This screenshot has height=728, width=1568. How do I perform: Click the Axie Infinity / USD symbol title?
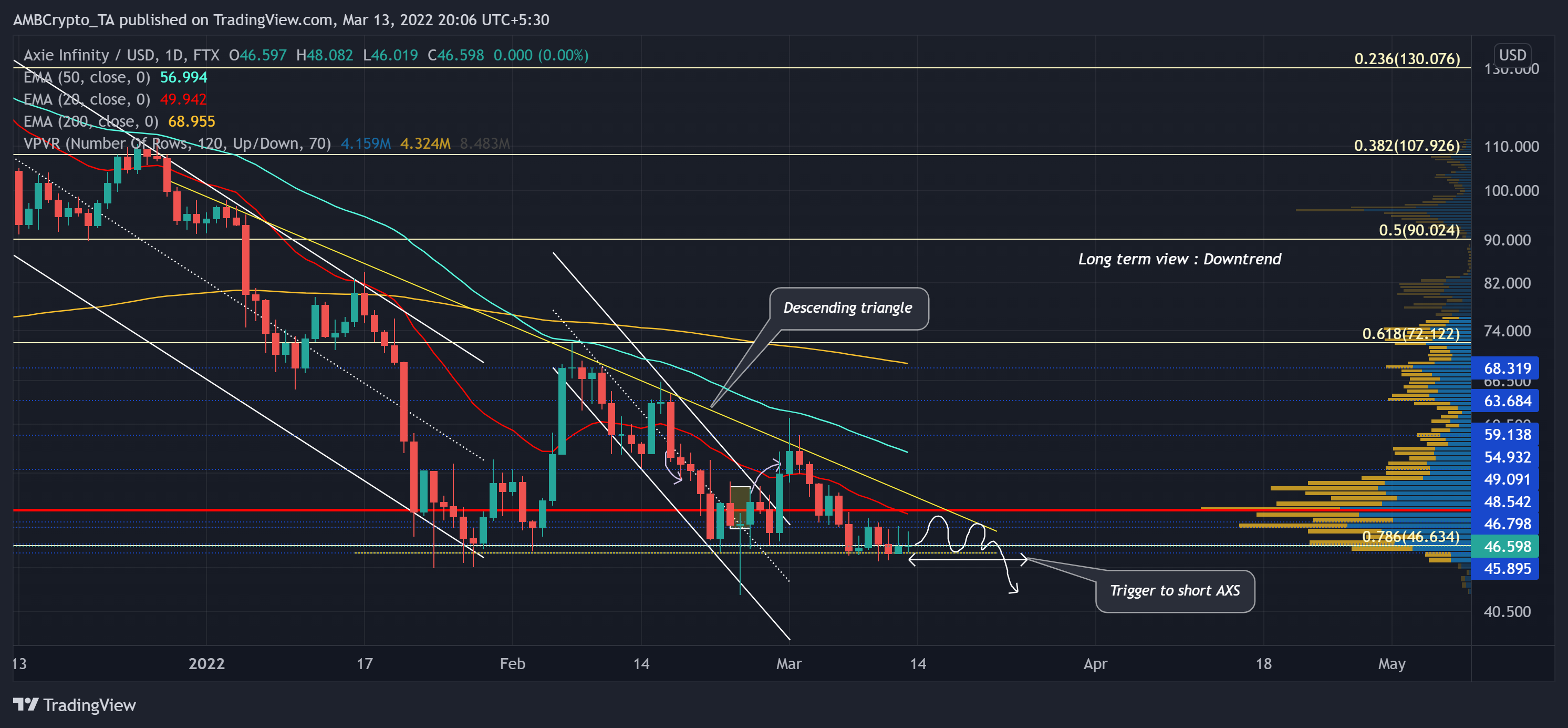(121, 55)
